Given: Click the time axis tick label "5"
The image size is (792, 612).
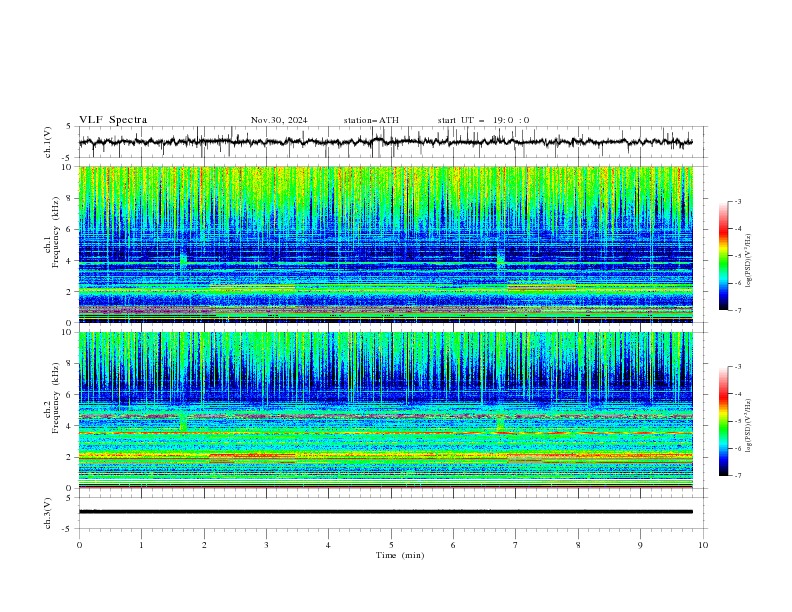Looking at the screenshot, I should [391, 545].
